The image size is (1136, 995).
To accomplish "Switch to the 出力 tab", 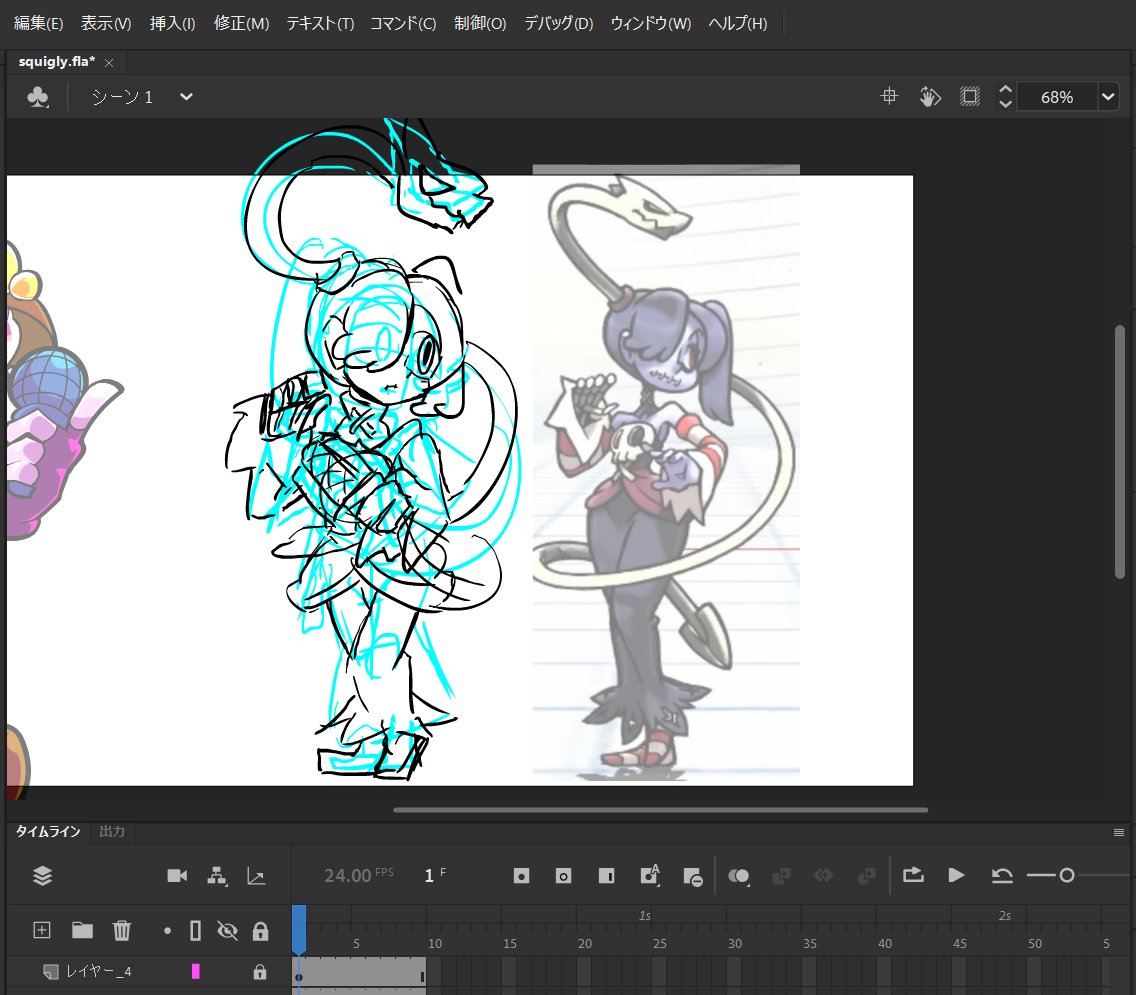I will pos(112,831).
